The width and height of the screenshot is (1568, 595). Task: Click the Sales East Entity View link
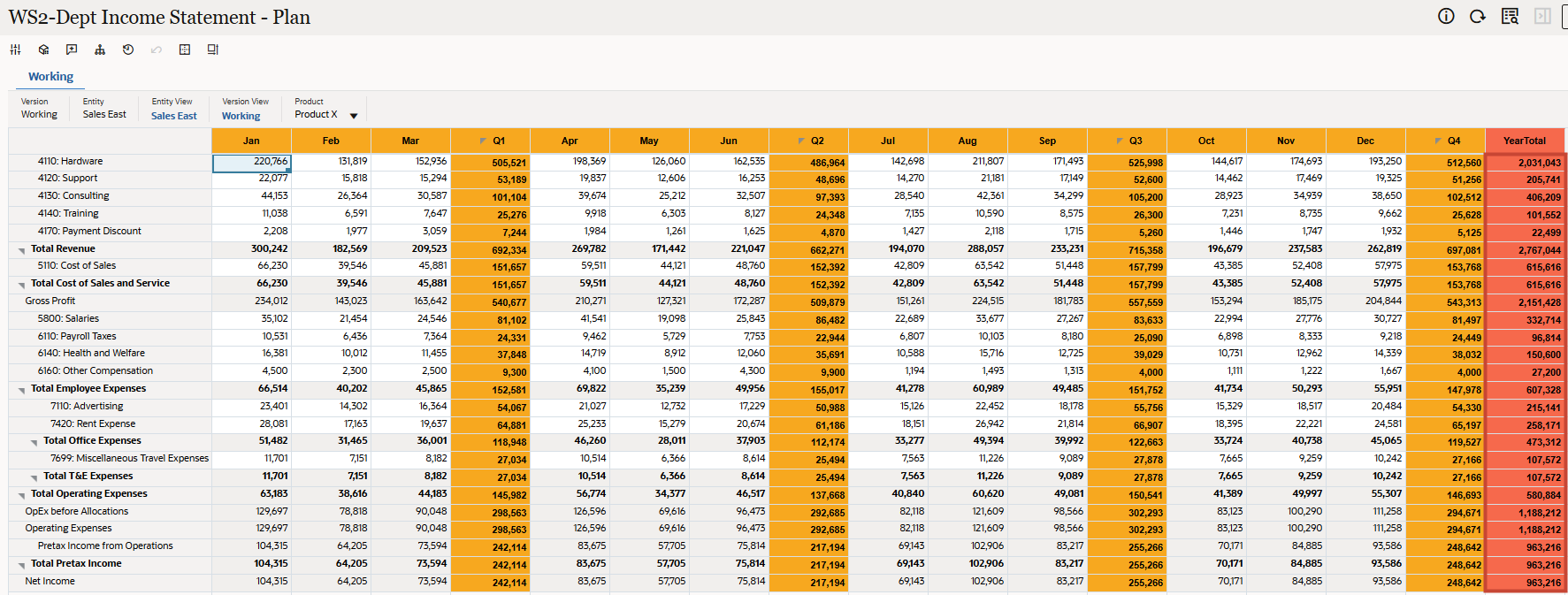174,116
